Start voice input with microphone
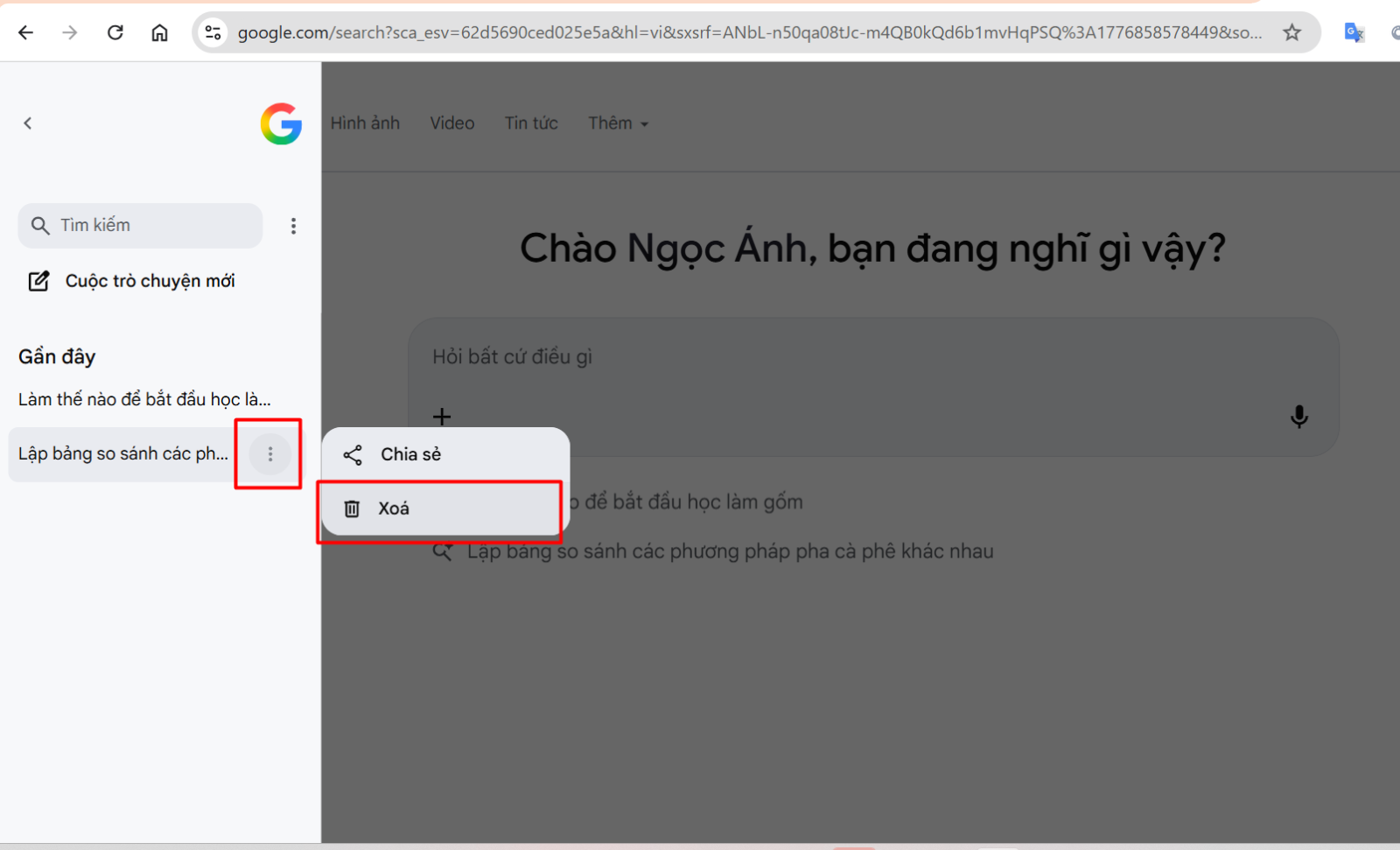Image resolution: width=1400 pixels, height=850 pixels. (1298, 417)
